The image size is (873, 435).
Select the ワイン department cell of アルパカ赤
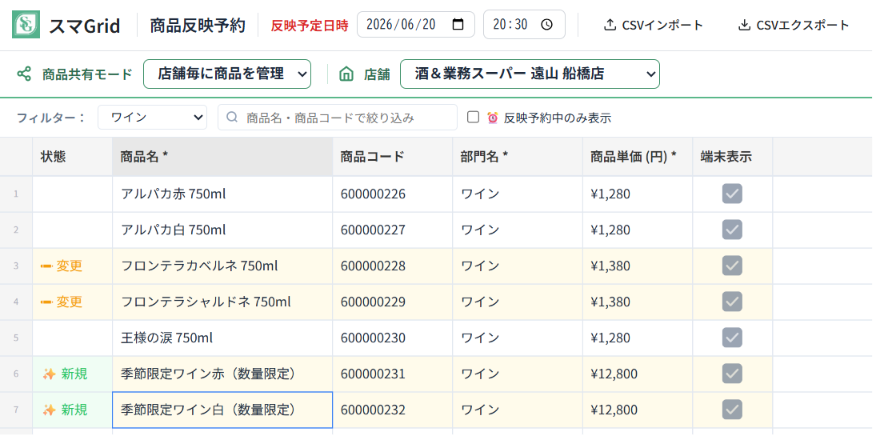click(517, 194)
